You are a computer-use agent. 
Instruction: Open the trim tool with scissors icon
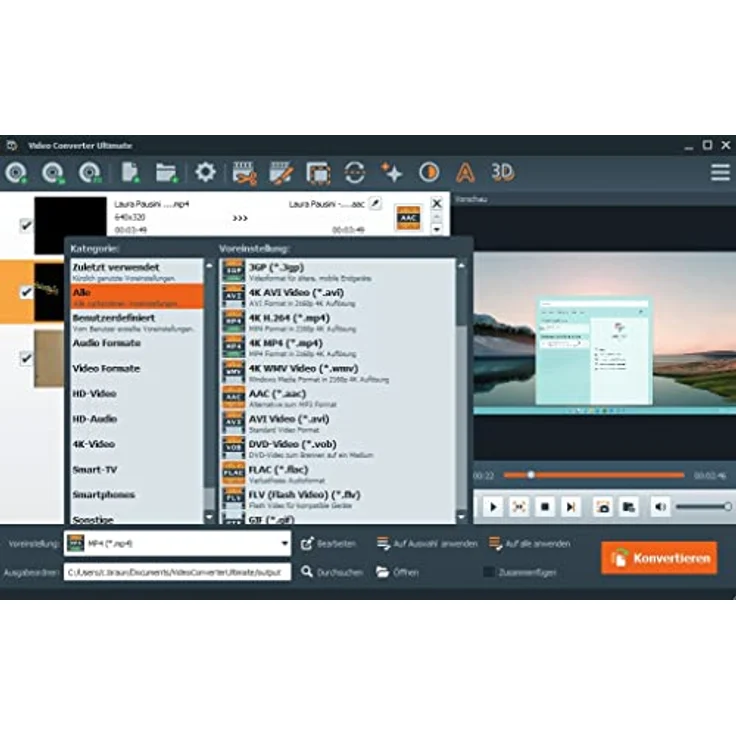244,173
